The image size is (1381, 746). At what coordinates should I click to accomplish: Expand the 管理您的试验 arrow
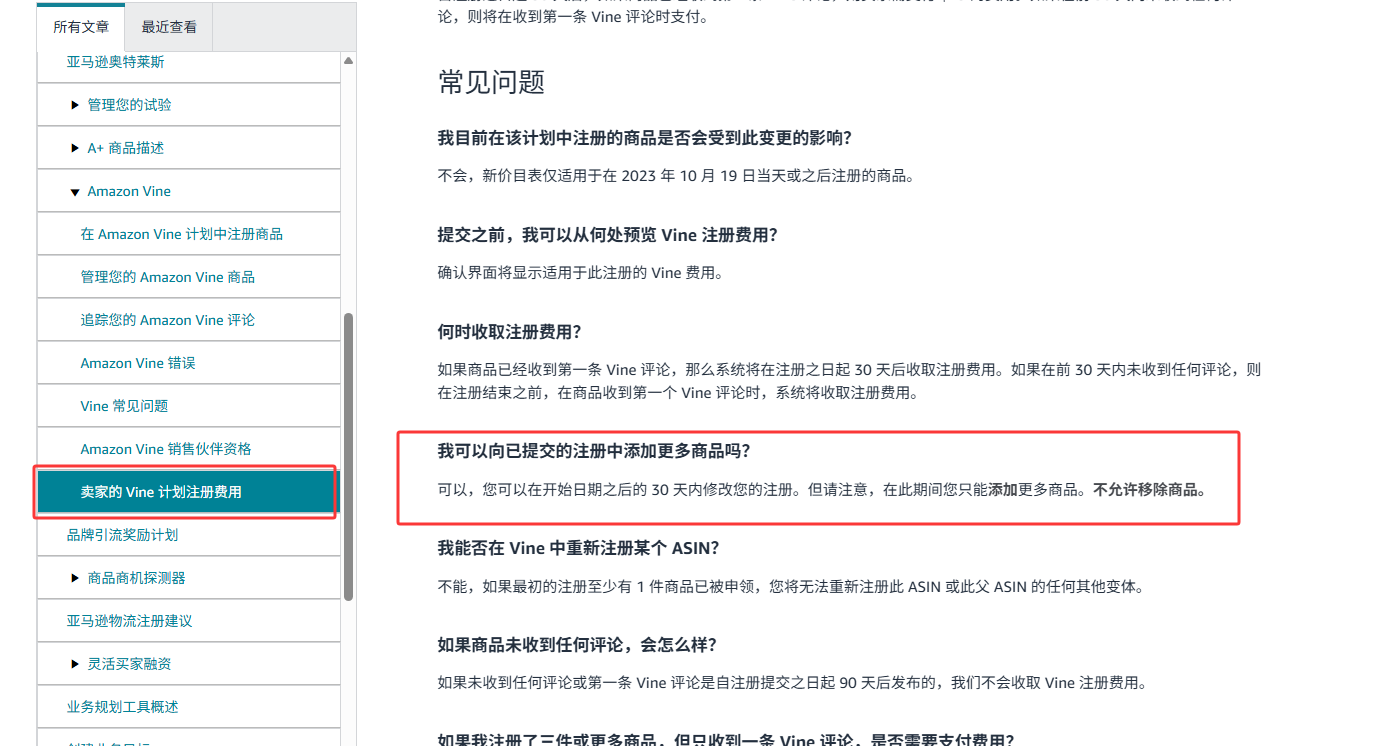75,105
